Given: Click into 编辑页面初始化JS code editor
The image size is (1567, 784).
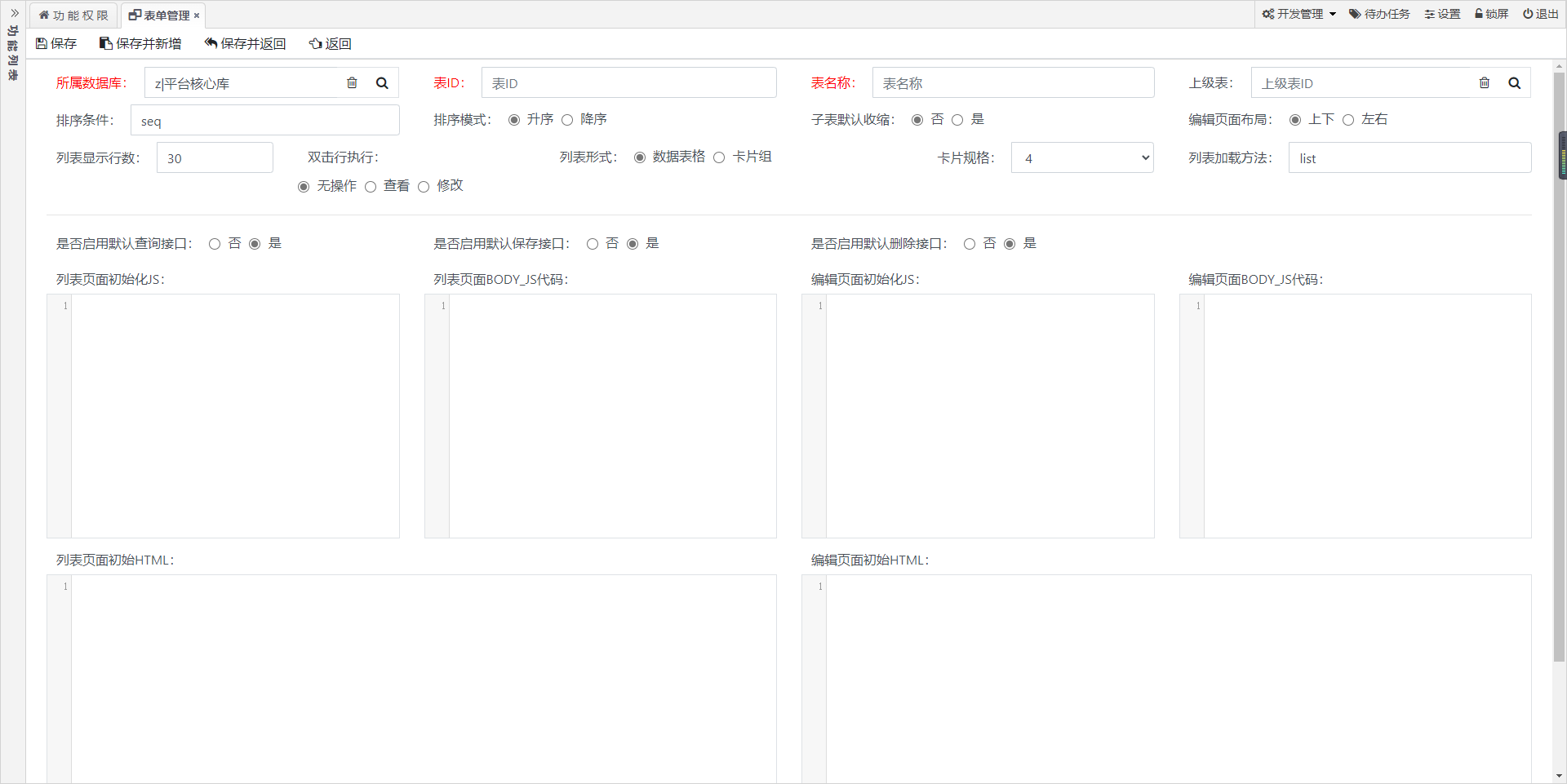Looking at the screenshot, I should click(x=978, y=416).
